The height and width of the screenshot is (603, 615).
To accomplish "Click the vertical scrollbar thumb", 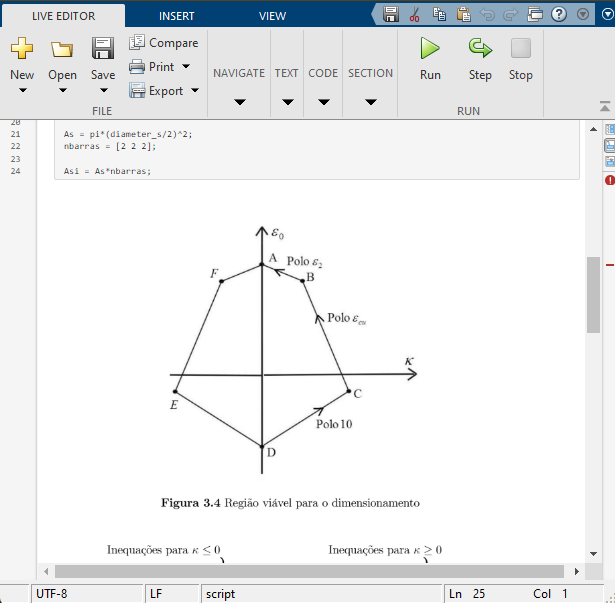I will coord(593,295).
